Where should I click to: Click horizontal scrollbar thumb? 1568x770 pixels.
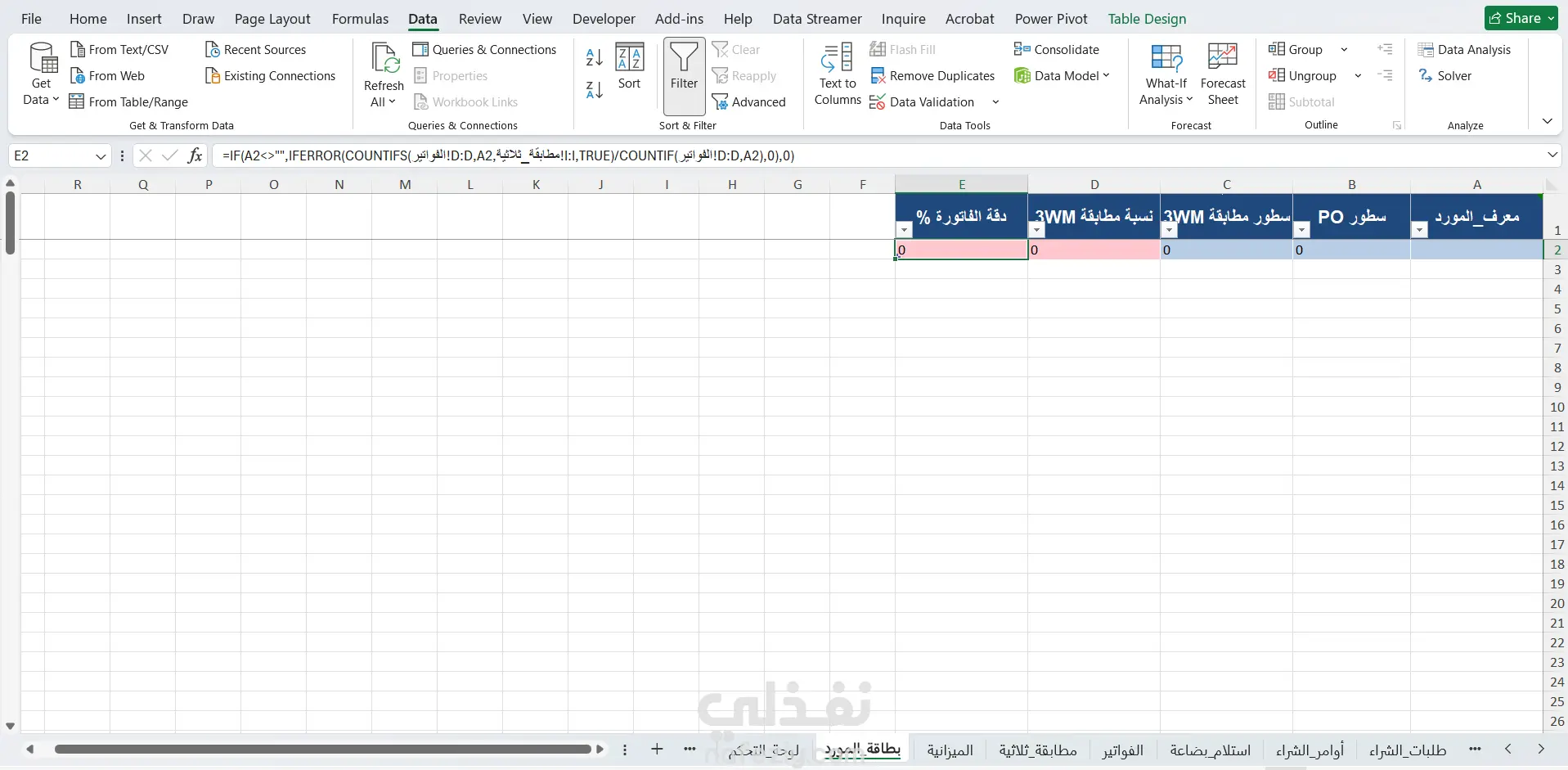tap(323, 749)
